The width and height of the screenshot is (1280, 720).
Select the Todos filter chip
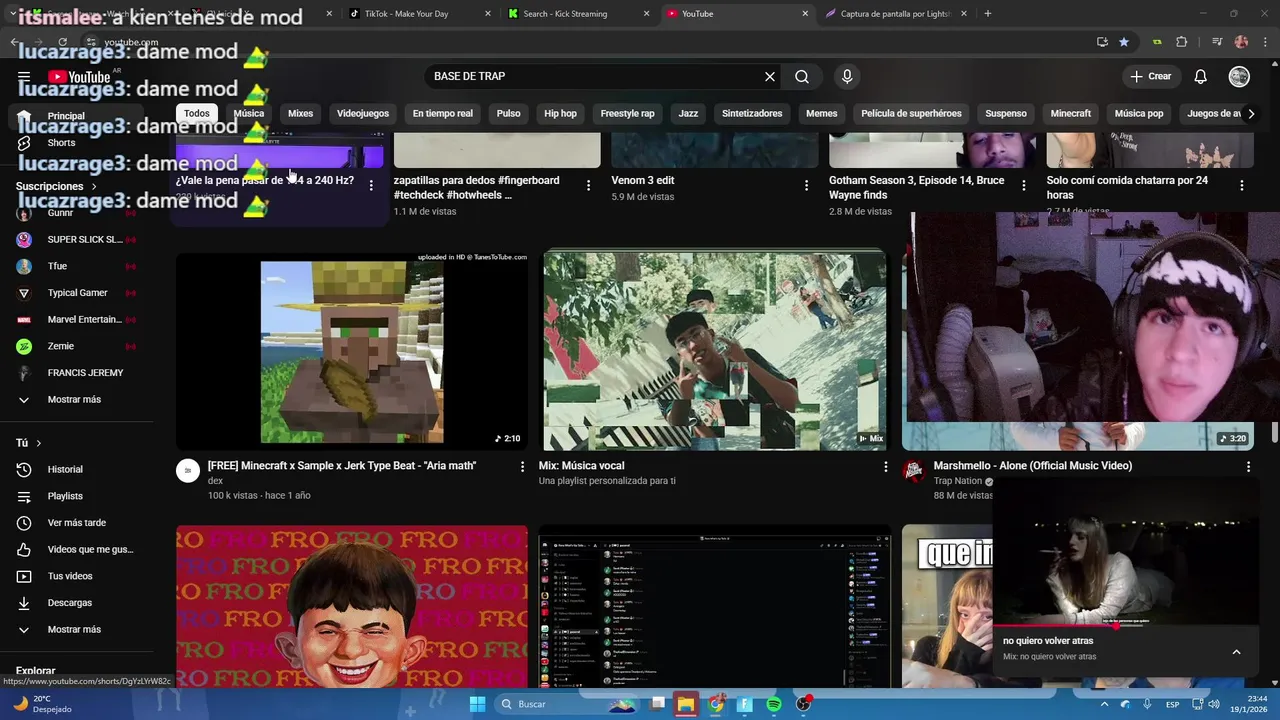pos(197,114)
